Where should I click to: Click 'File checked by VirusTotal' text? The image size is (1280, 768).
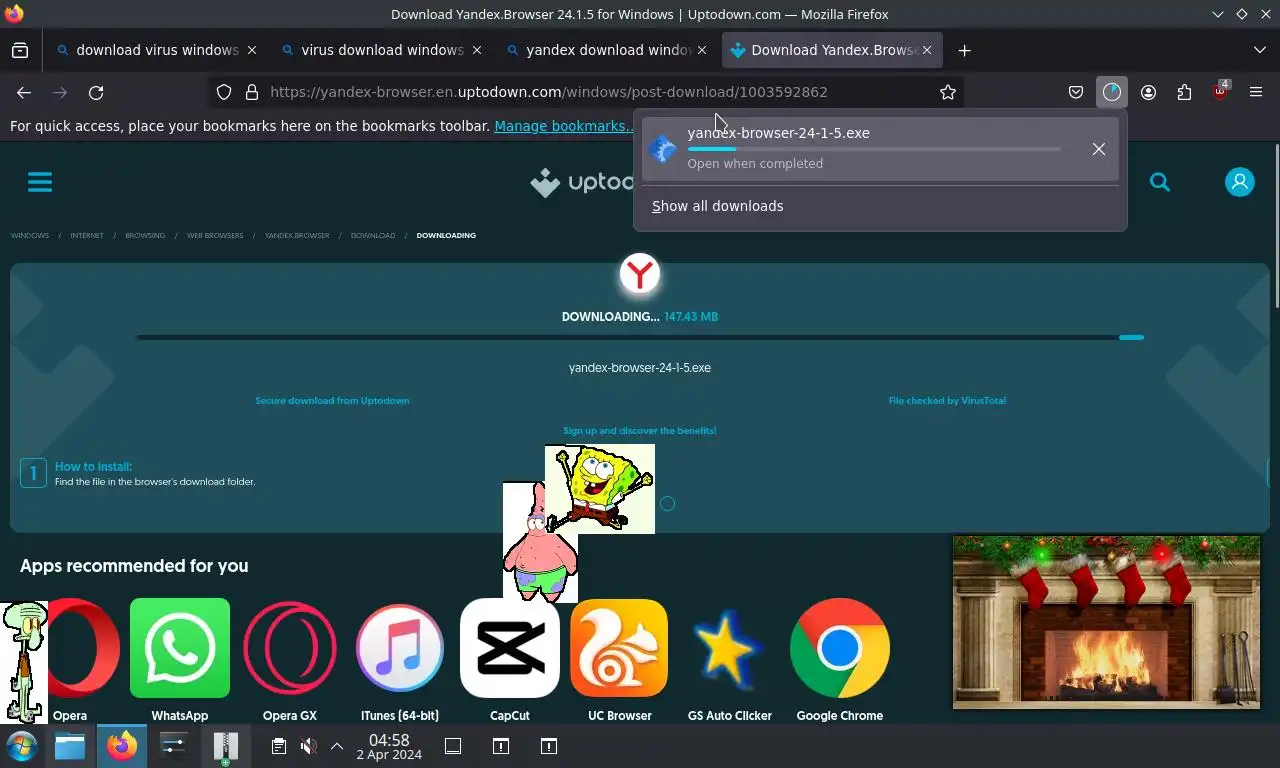click(x=947, y=401)
